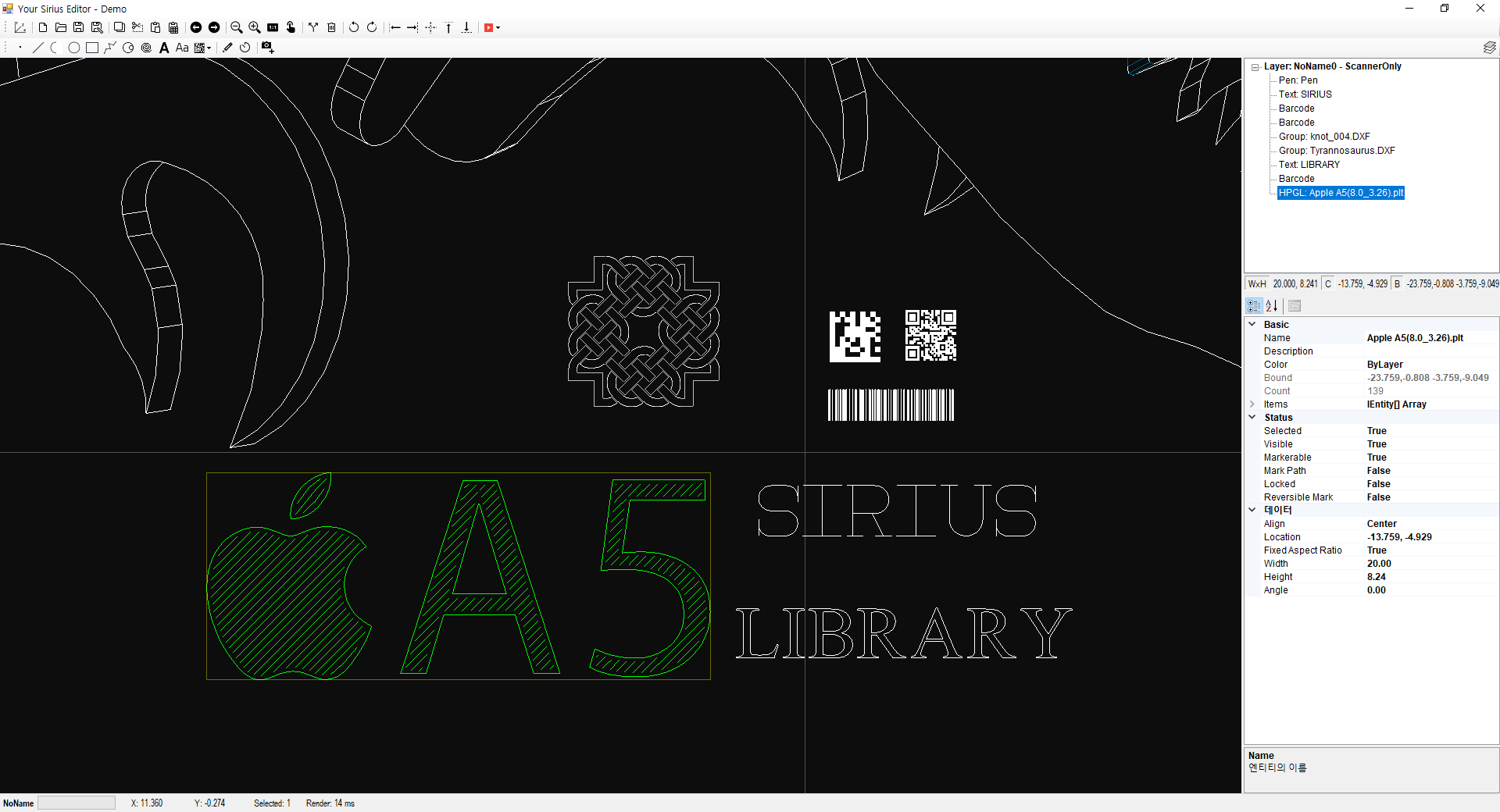Zoom in with the plus magnifier icon

tap(254, 27)
